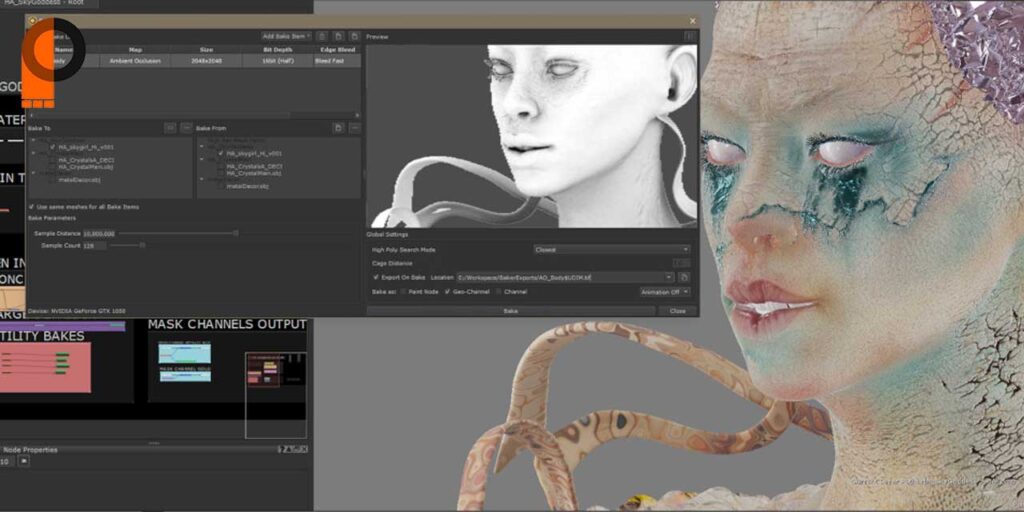Collapse the first group in Bake To tree
The width and height of the screenshot is (1024, 512).
pos(34,140)
